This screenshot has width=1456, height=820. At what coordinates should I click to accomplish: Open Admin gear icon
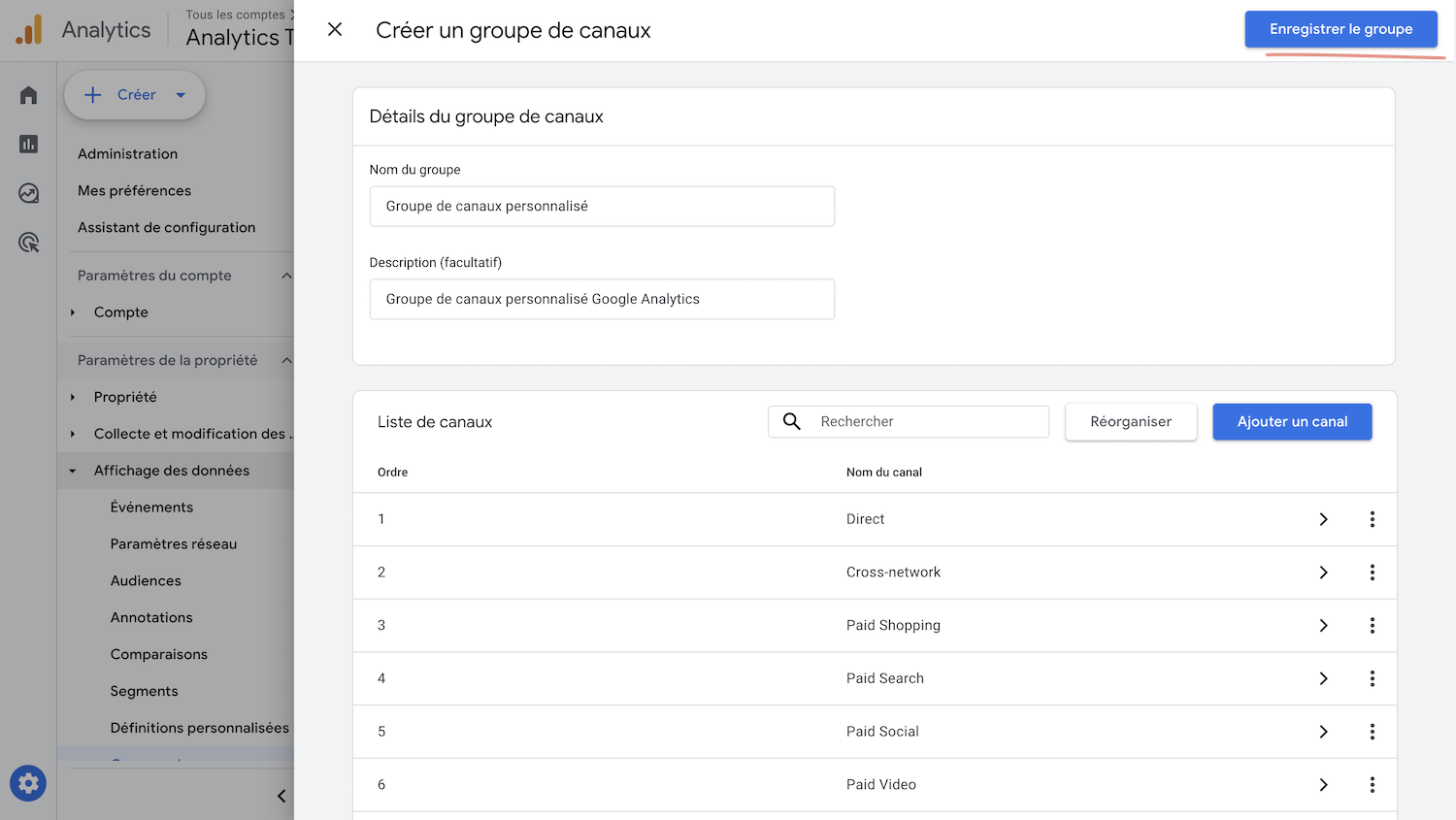(28, 783)
